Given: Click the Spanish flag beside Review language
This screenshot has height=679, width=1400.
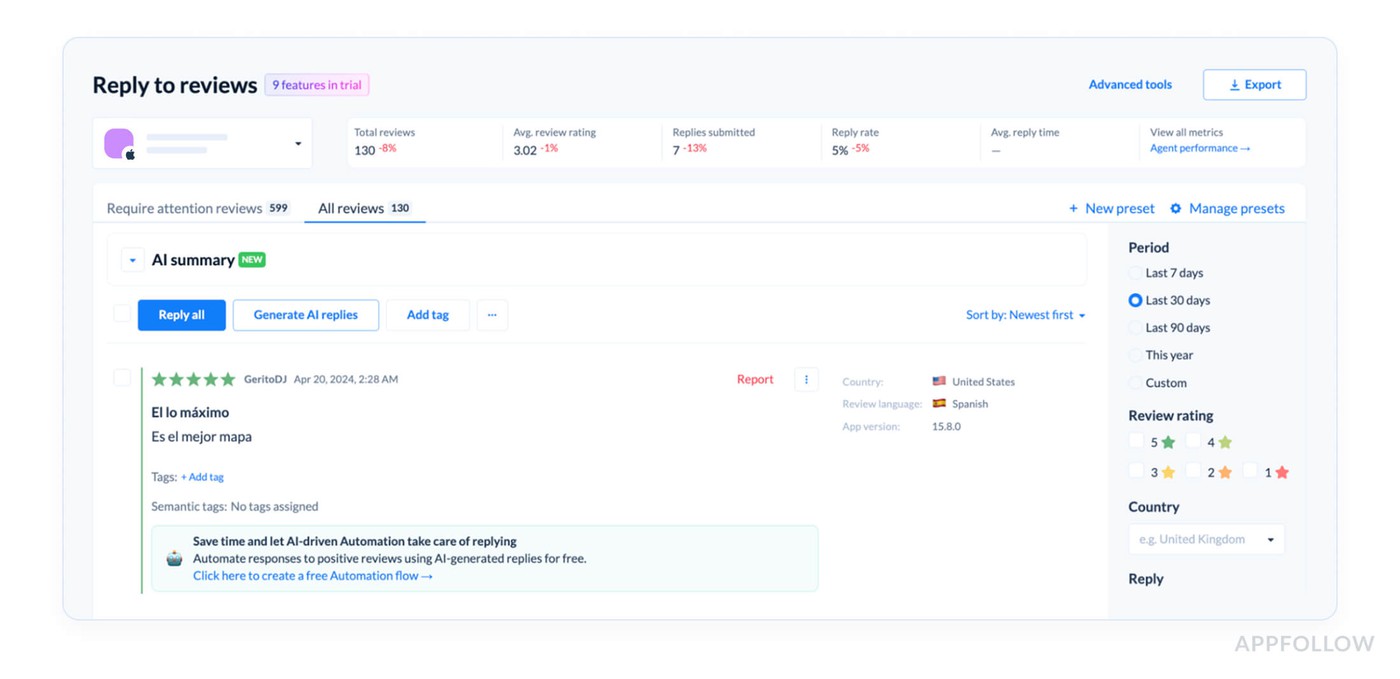Looking at the screenshot, I should 938,403.
